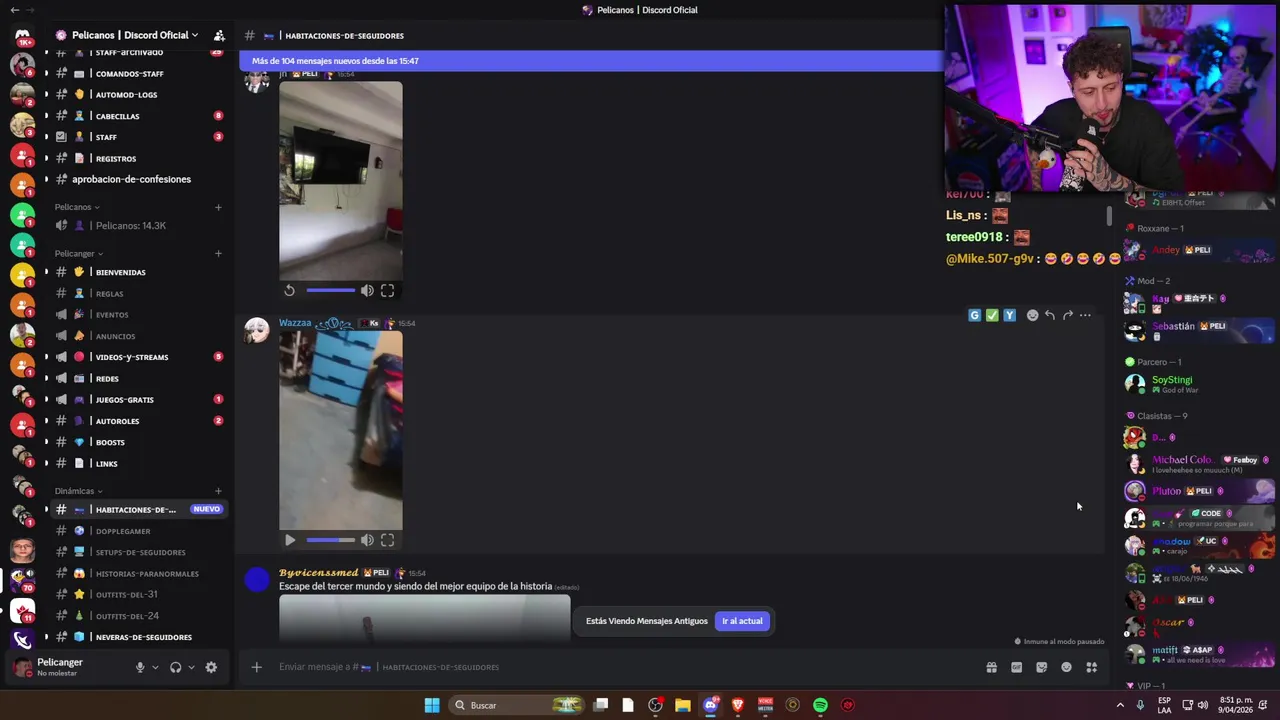The image size is (1280, 720).
Task: Open the invite members icon beside server name
Action: (x=219, y=35)
